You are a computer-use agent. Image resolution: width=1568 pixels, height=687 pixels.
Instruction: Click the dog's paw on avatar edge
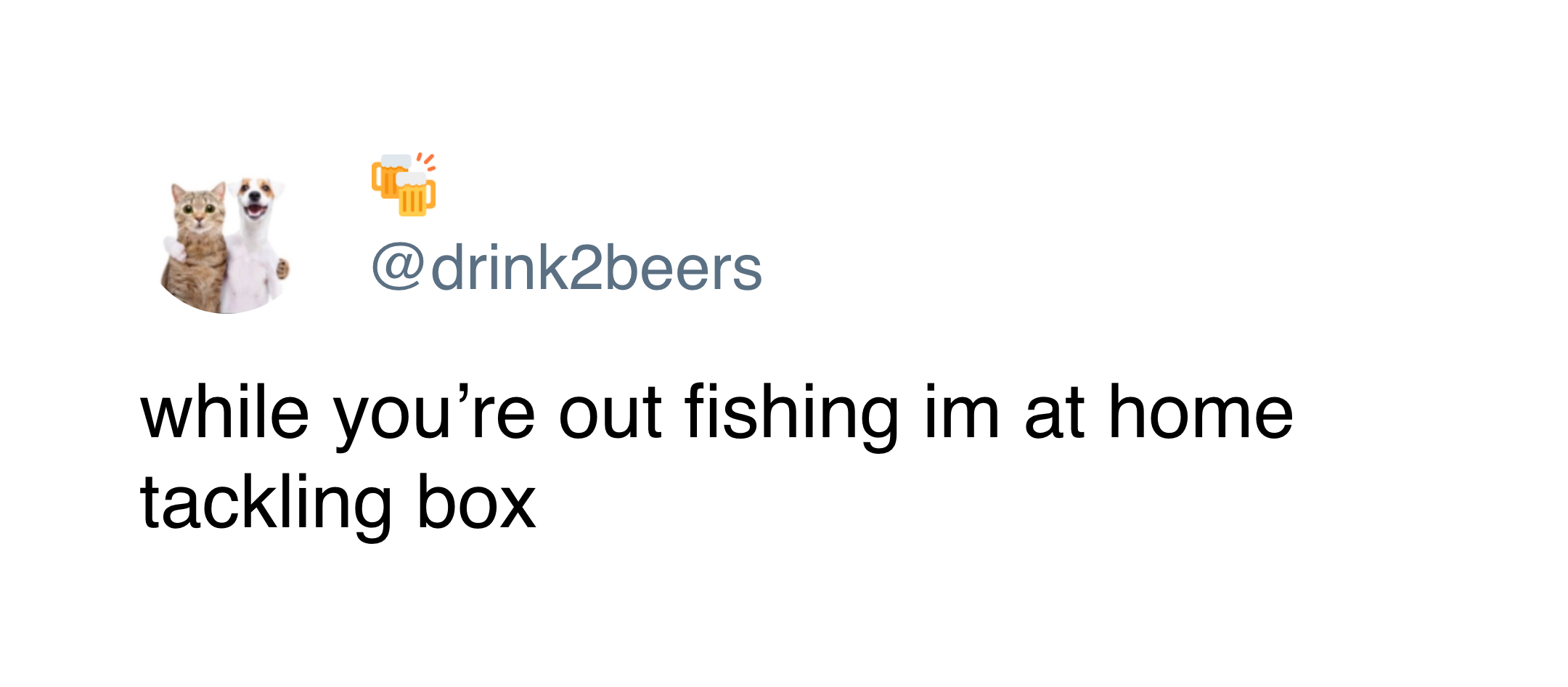point(282,270)
